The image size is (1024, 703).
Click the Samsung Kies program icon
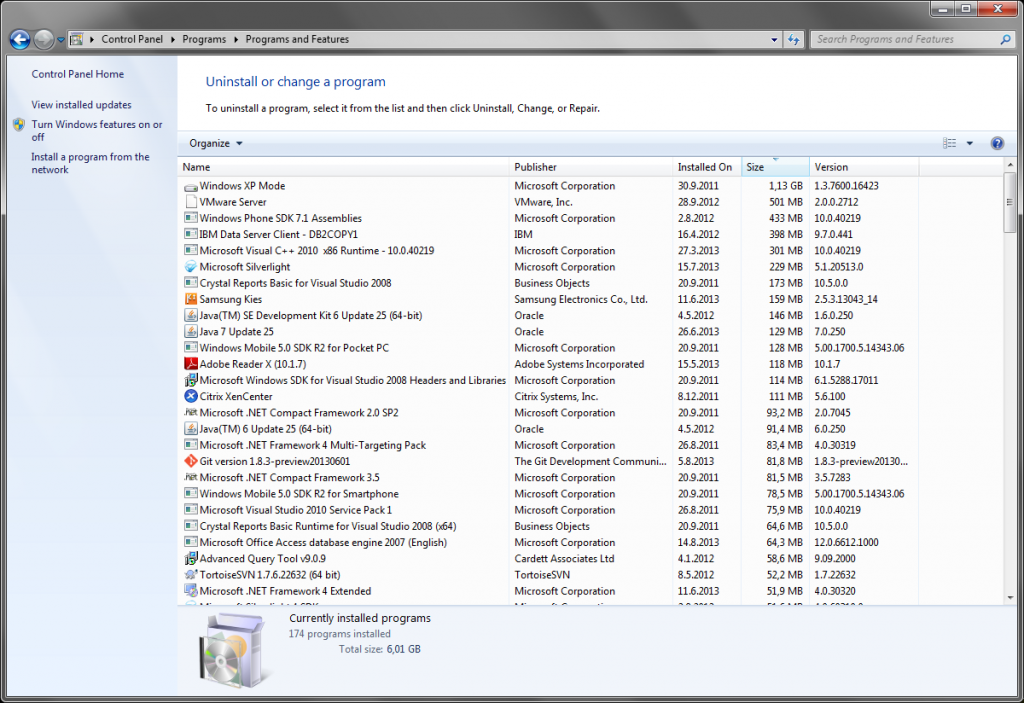(191, 299)
